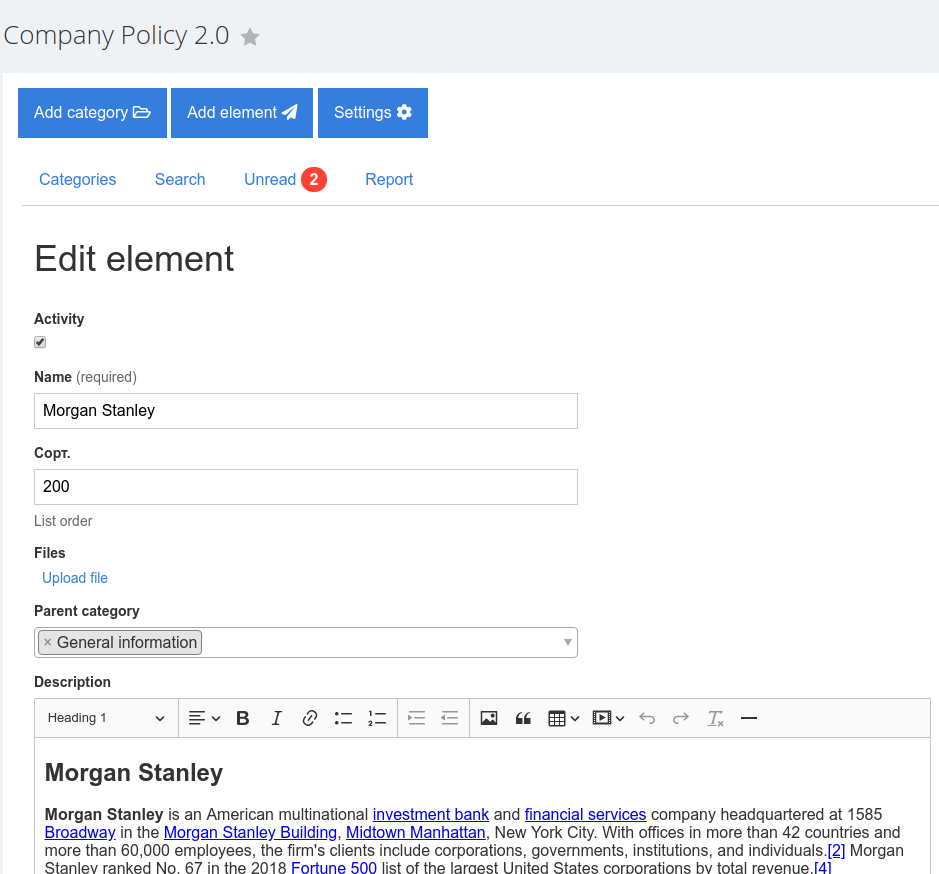
Task: Mark Company Policy 2.0 as favorite
Action: [x=250, y=37]
